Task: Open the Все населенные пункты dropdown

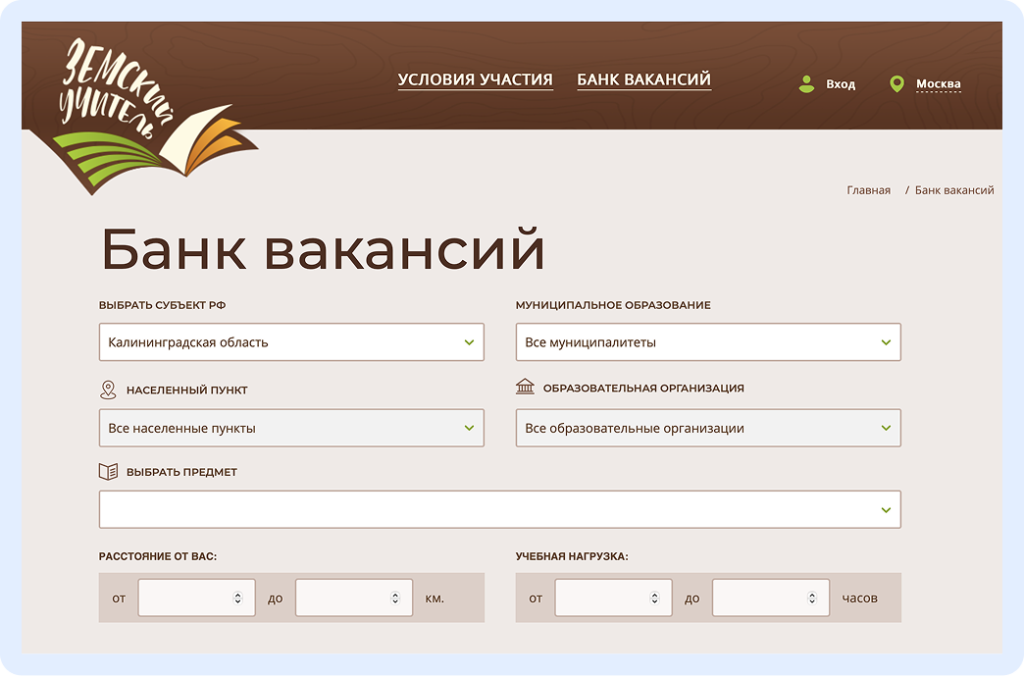Action: (291, 427)
